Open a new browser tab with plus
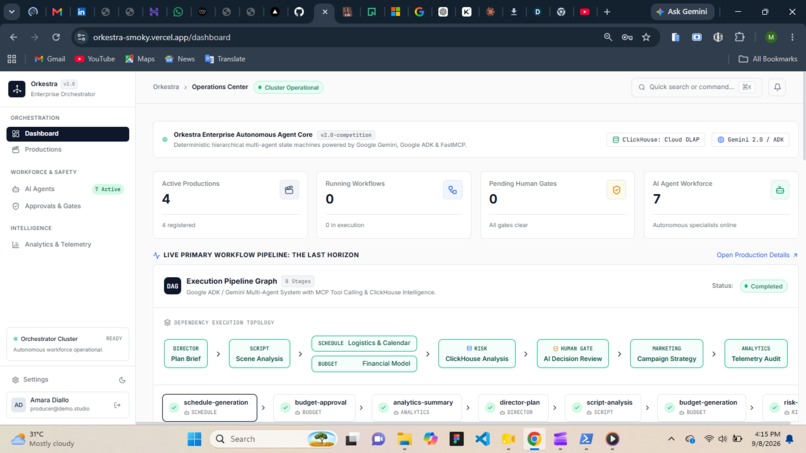Screen dimensions: 806x453 607,12
